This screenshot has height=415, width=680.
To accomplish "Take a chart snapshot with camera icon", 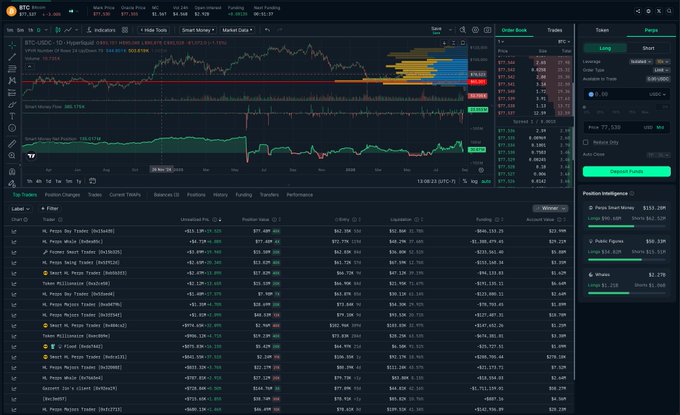I will (487, 30).
